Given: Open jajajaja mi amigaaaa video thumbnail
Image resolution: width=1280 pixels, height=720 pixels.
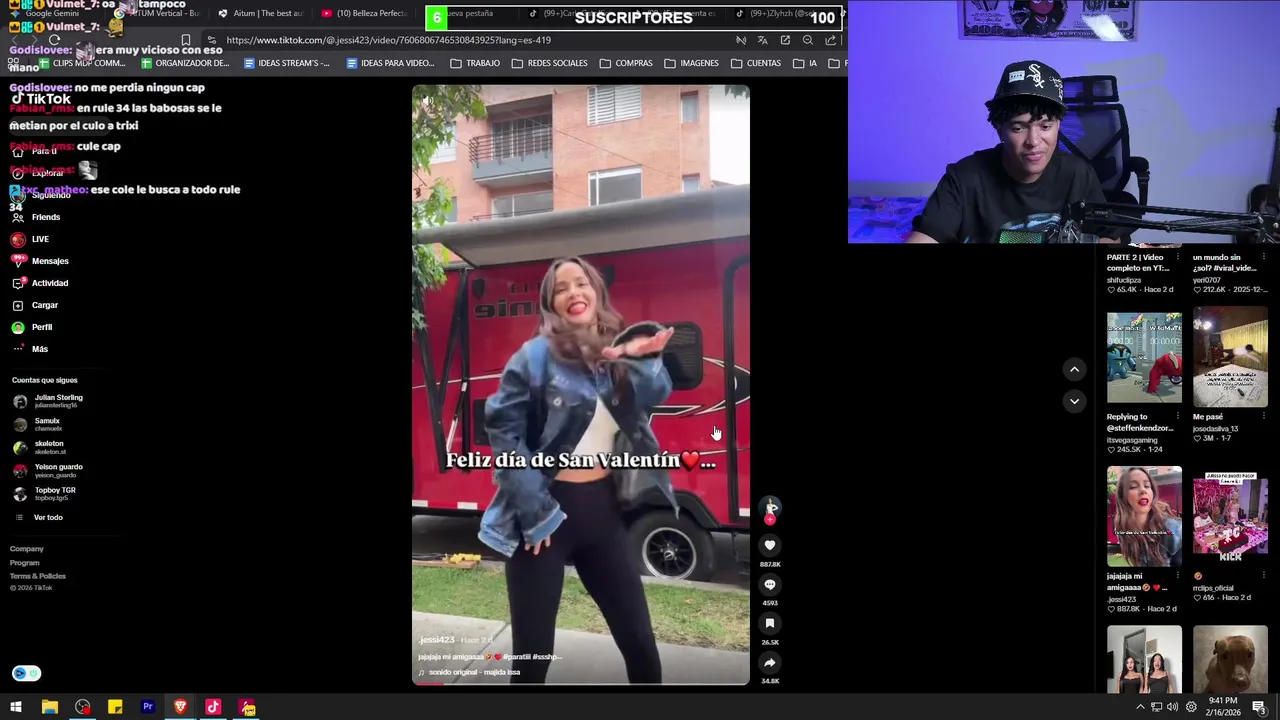Looking at the screenshot, I should 1144,516.
